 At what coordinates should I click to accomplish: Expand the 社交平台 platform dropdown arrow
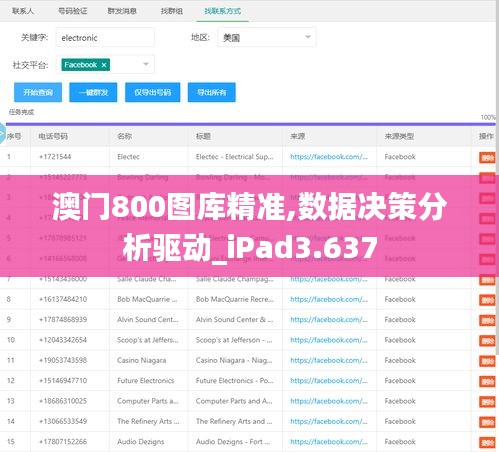pyautogui.click(x=146, y=64)
